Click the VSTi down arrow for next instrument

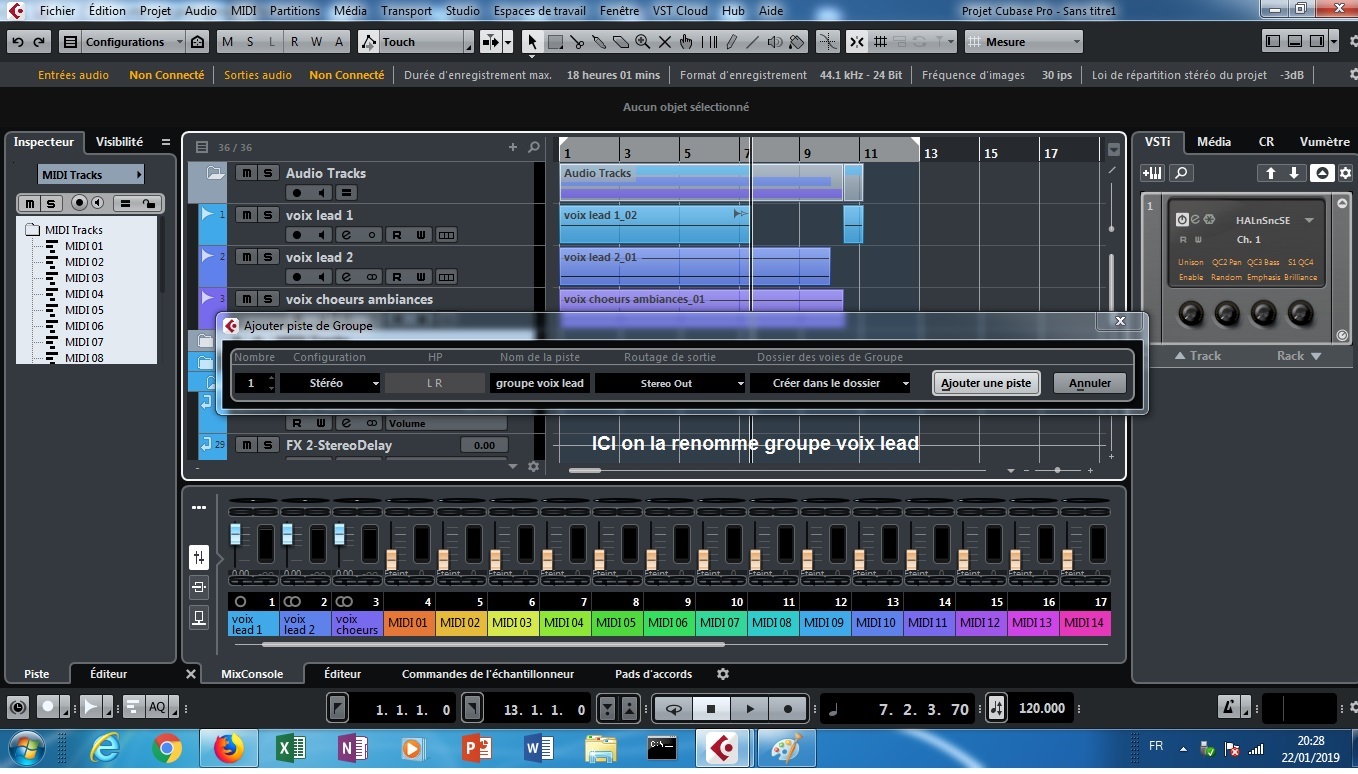[1294, 173]
